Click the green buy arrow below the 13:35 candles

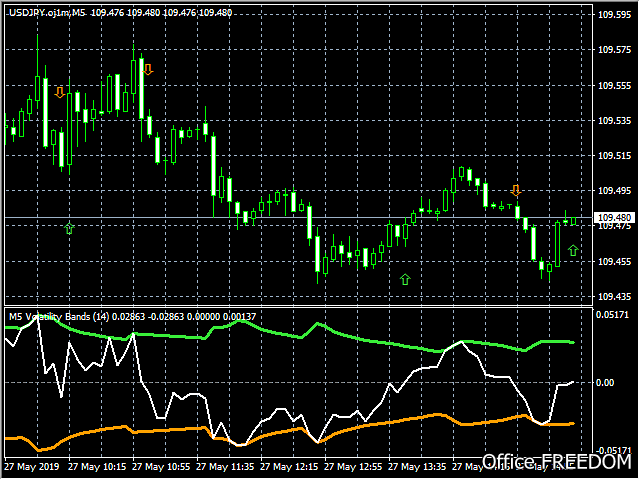[405, 279]
